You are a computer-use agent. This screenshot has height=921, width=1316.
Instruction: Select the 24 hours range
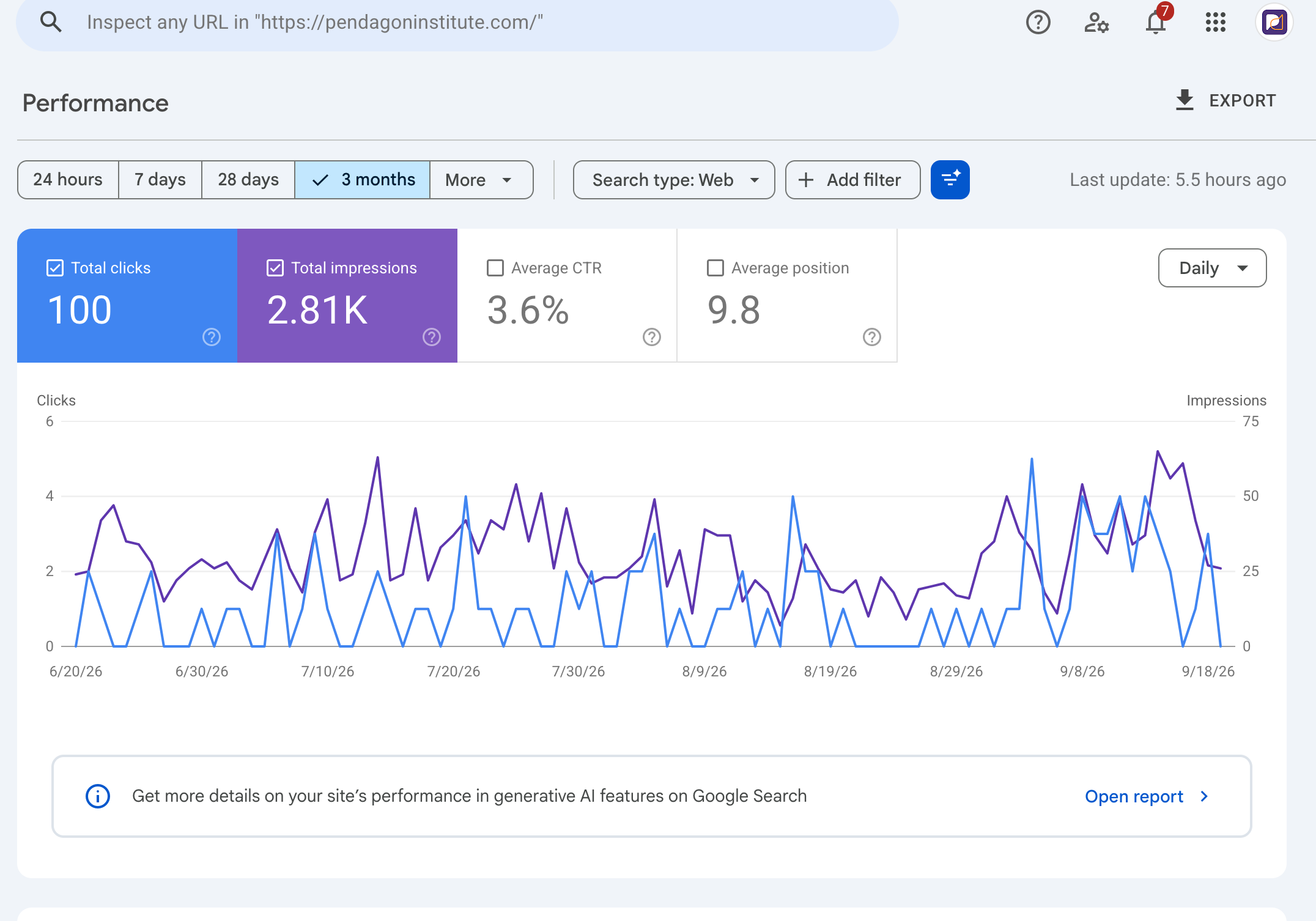point(68,180)
